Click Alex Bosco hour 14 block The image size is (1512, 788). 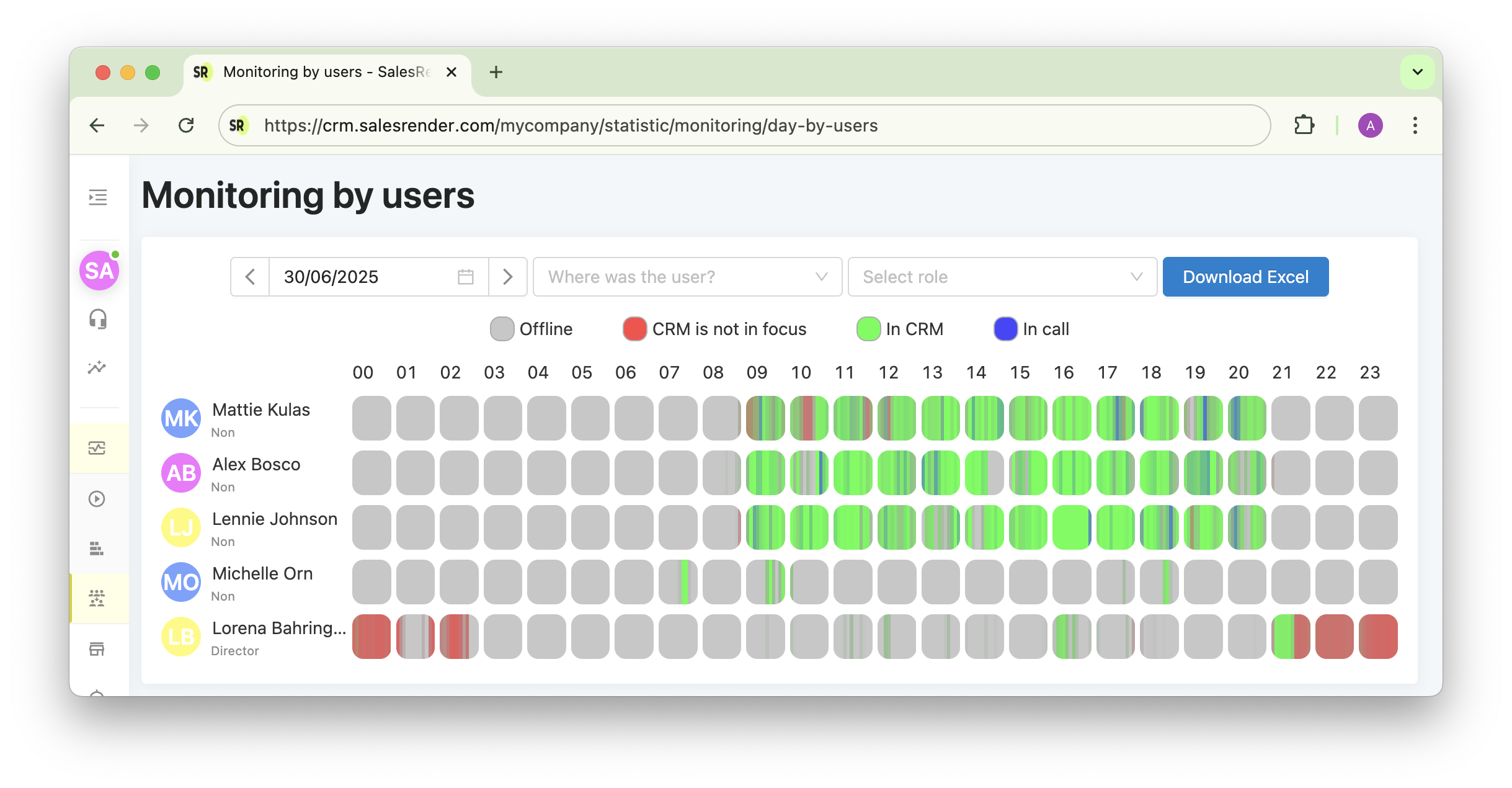[984, 473]
